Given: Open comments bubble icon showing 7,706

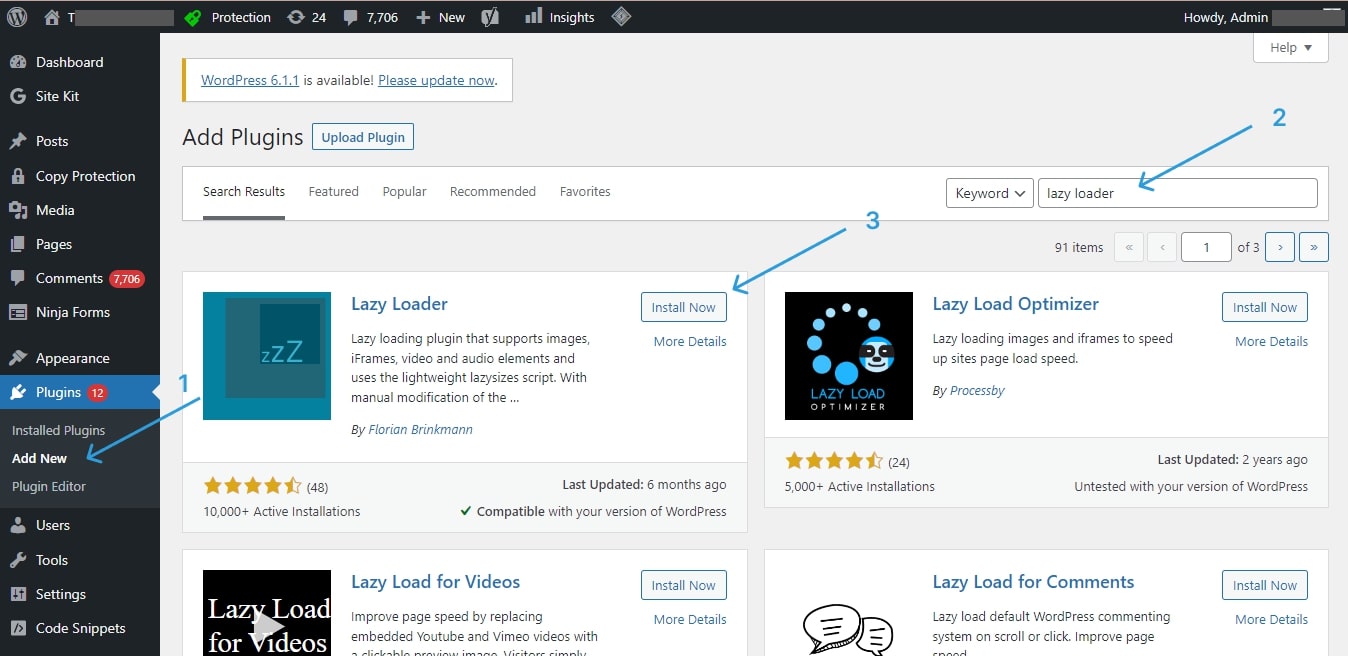Looking at the screenshot, I should (351, 17).
